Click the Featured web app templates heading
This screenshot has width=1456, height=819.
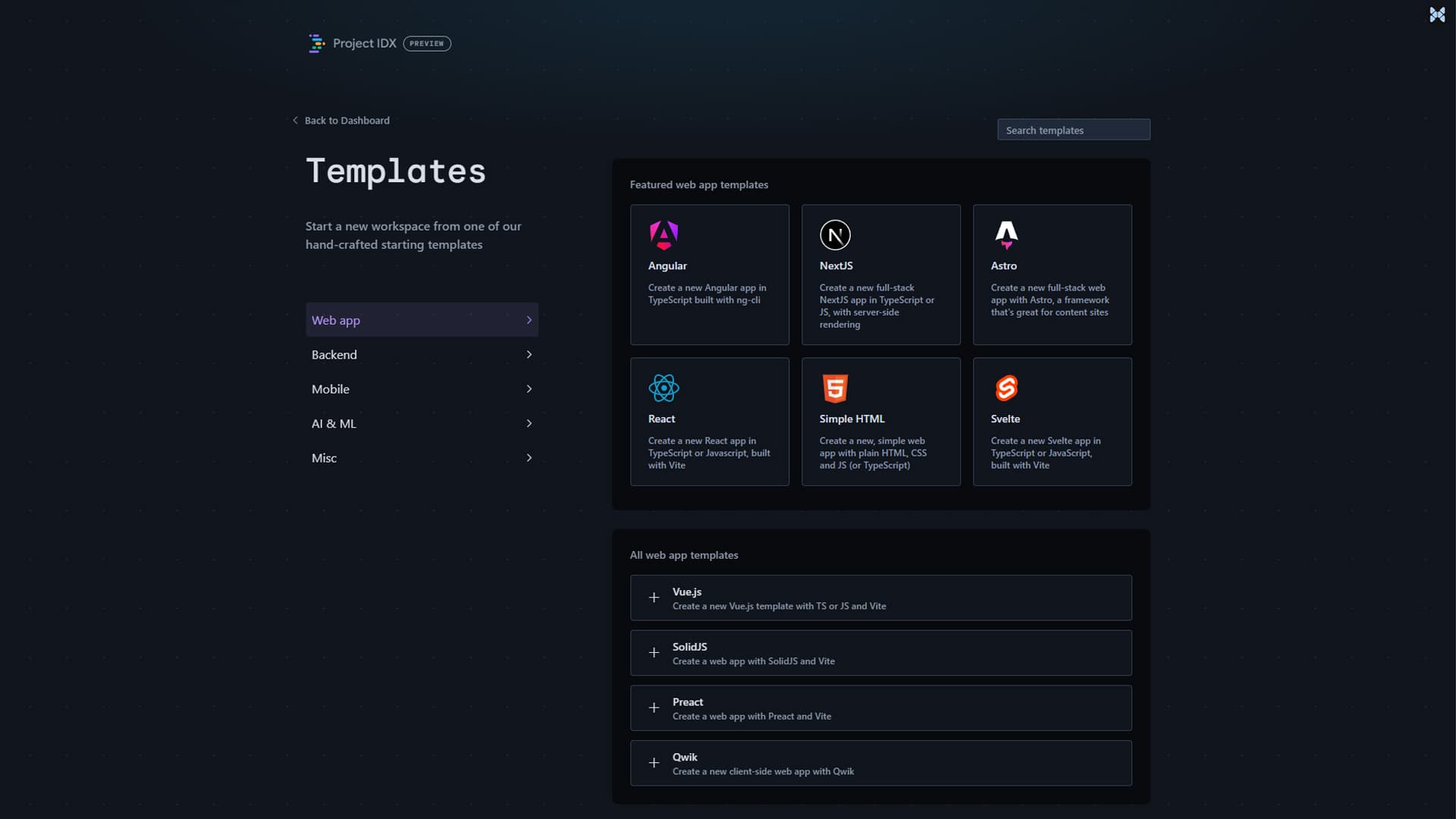(x=698, y=184)
